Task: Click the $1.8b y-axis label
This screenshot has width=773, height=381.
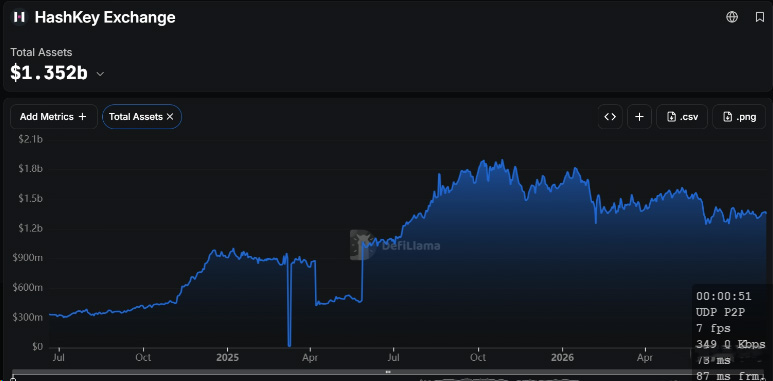Action: 31,169
